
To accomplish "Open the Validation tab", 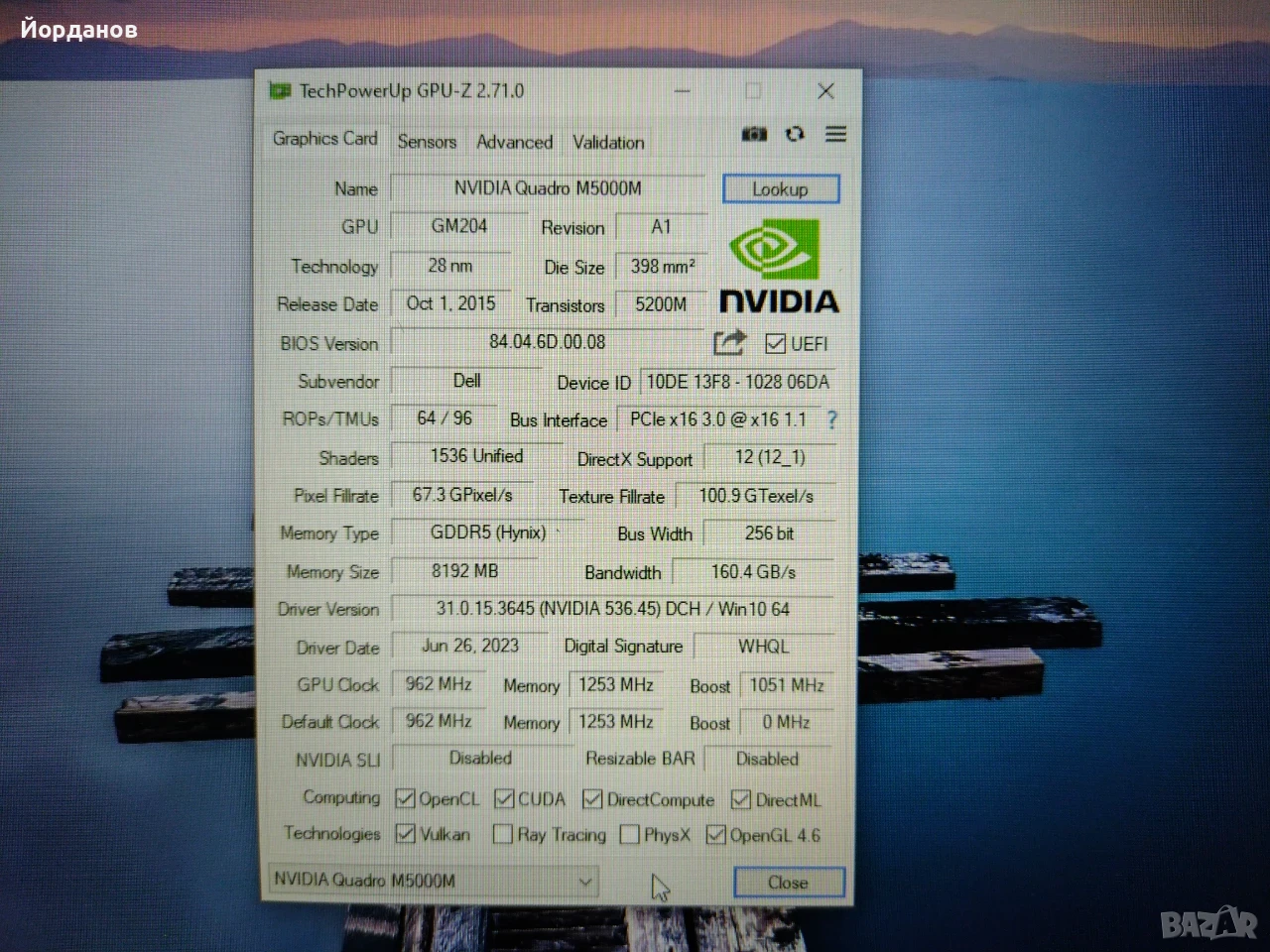I will click(608, 142).
